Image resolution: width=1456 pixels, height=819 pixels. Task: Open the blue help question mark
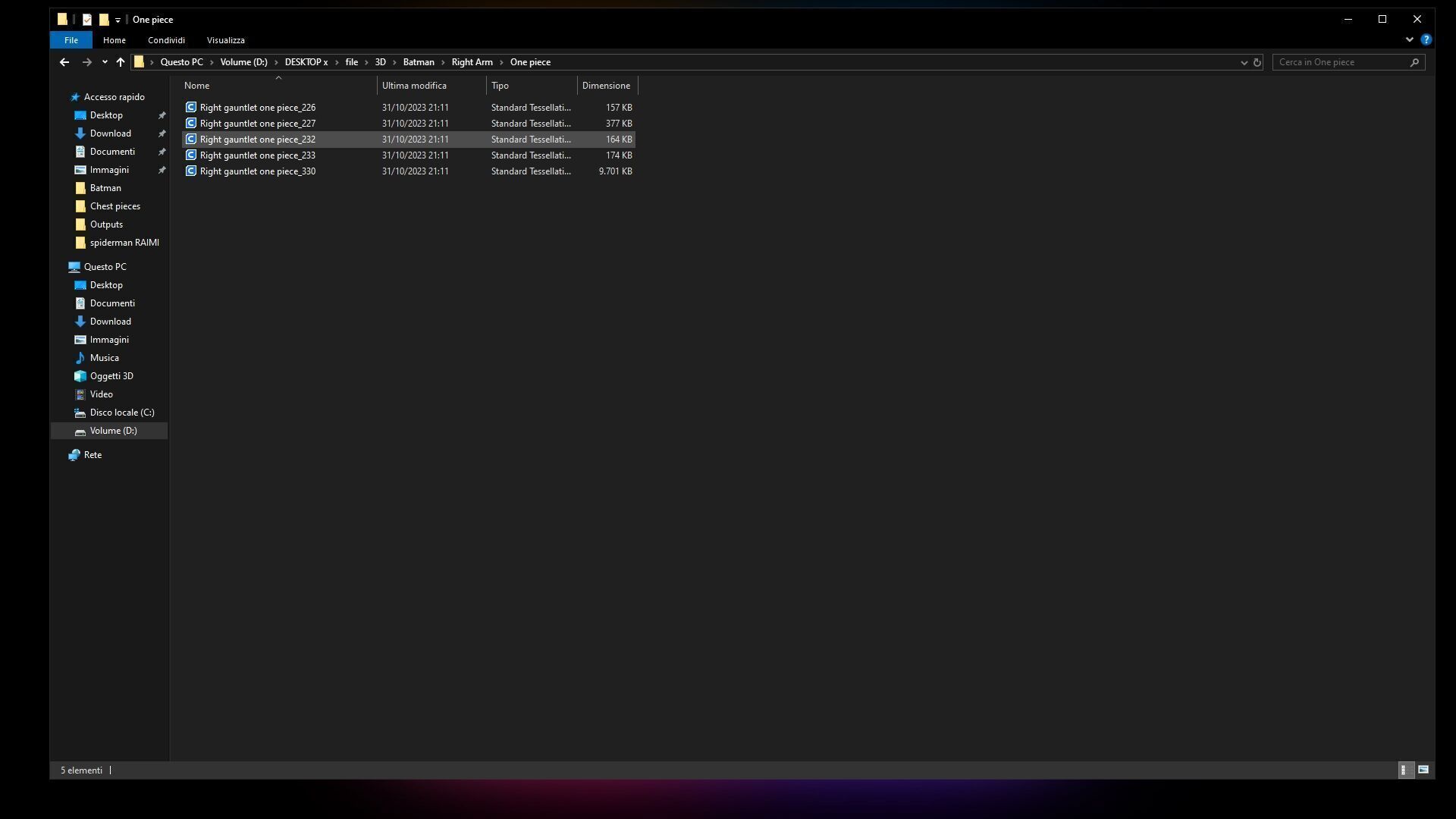[x=1426, y=39]
